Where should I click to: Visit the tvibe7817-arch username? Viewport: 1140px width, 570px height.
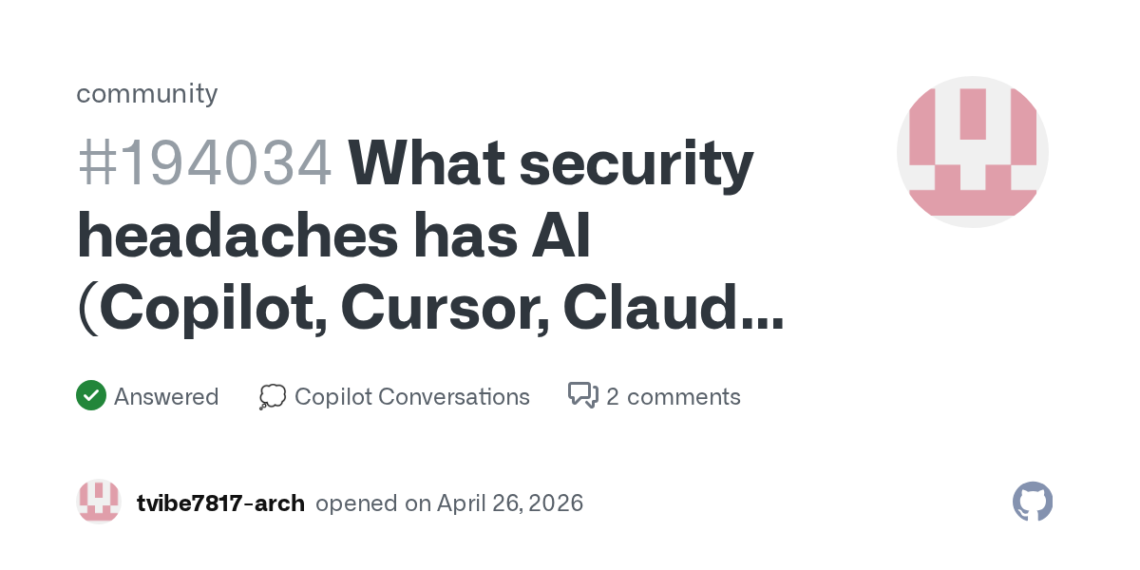coord(220,503)
